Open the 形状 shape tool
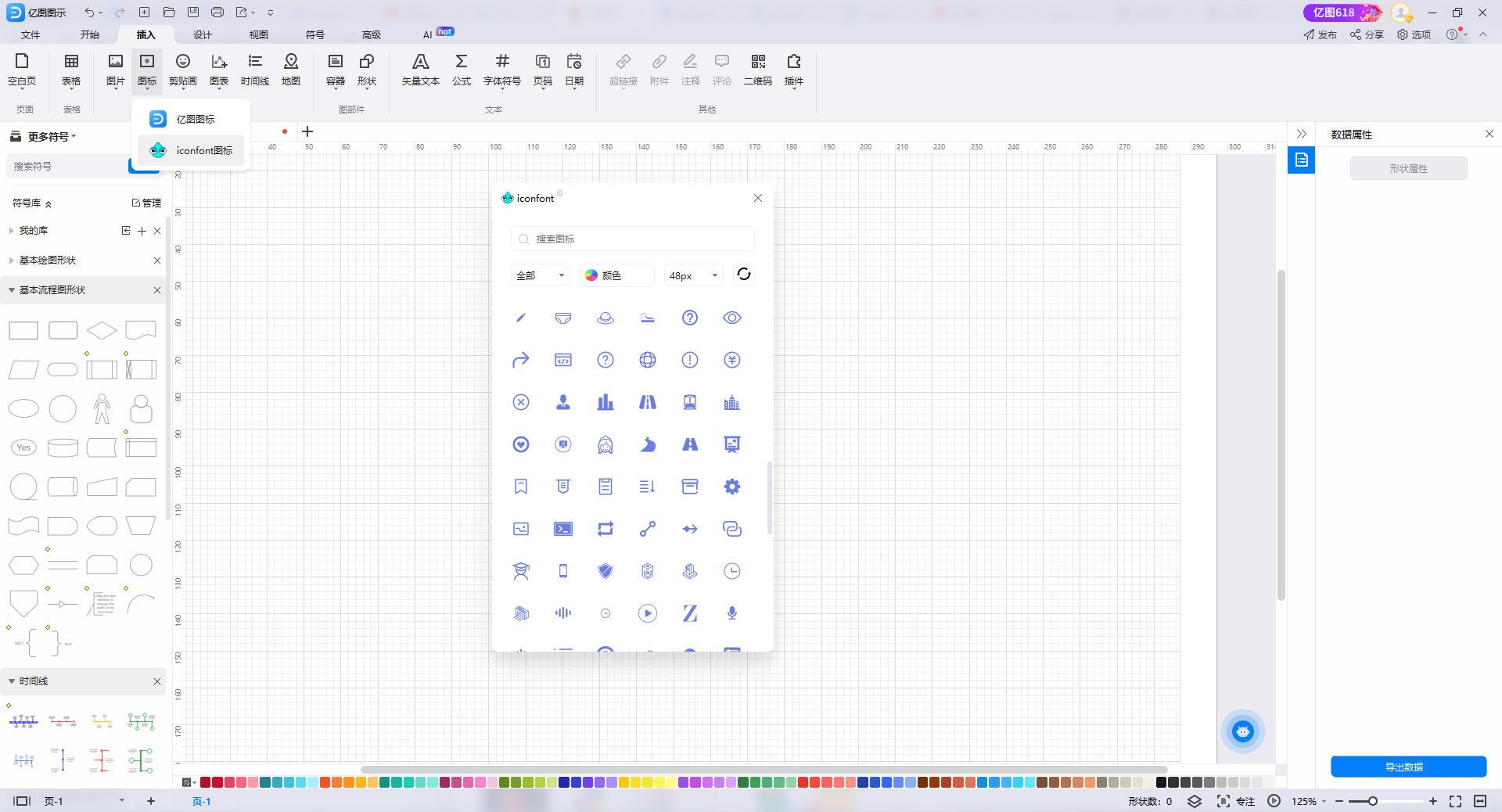The image size is (1502, 812). point(367,70)
